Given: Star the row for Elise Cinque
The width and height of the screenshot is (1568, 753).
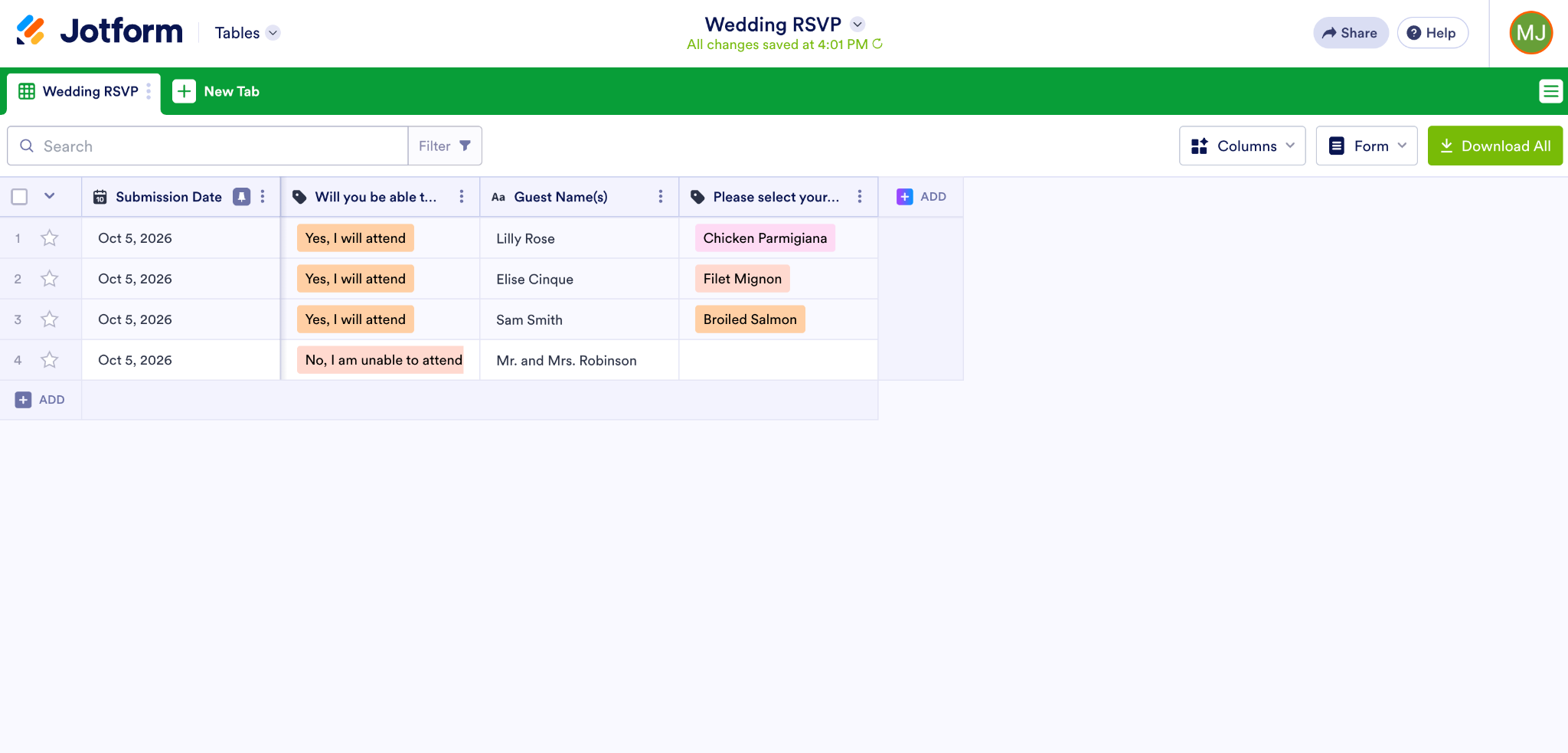Looking at the screenshot, I should 50,279.
